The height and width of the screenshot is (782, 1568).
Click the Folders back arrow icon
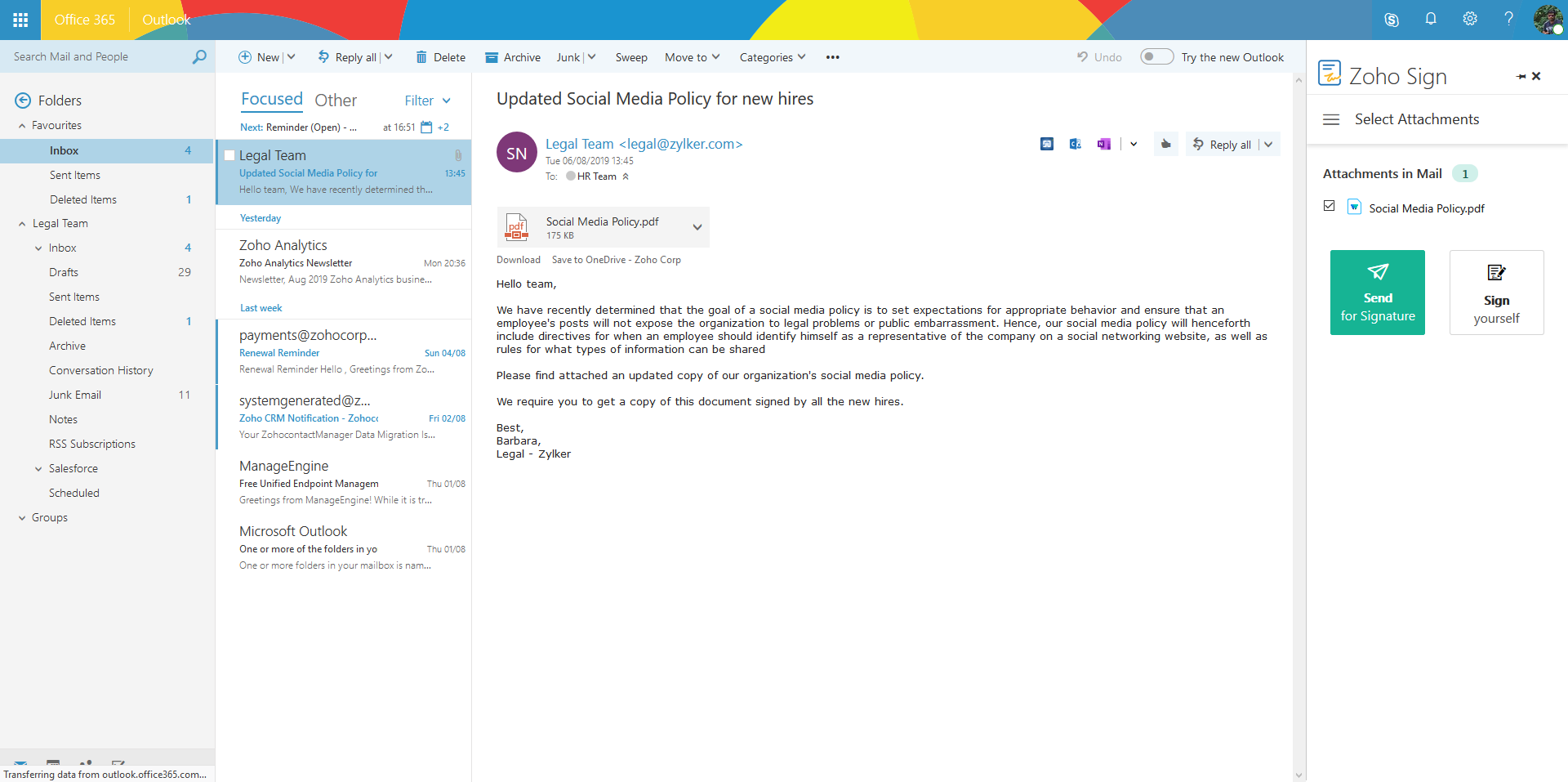coord(23,101)
